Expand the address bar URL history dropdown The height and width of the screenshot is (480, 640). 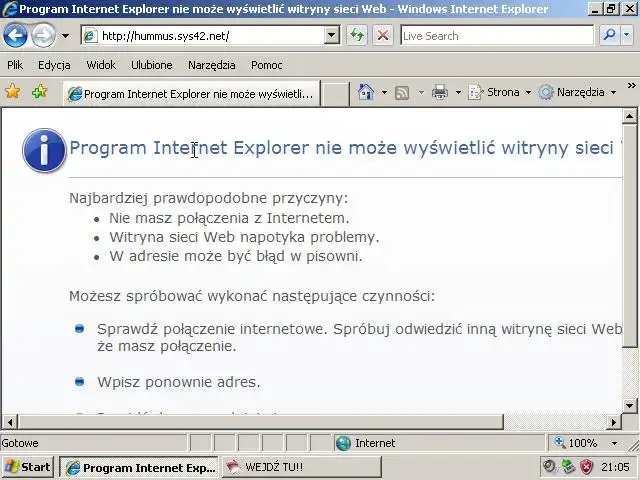pos(332,36)
